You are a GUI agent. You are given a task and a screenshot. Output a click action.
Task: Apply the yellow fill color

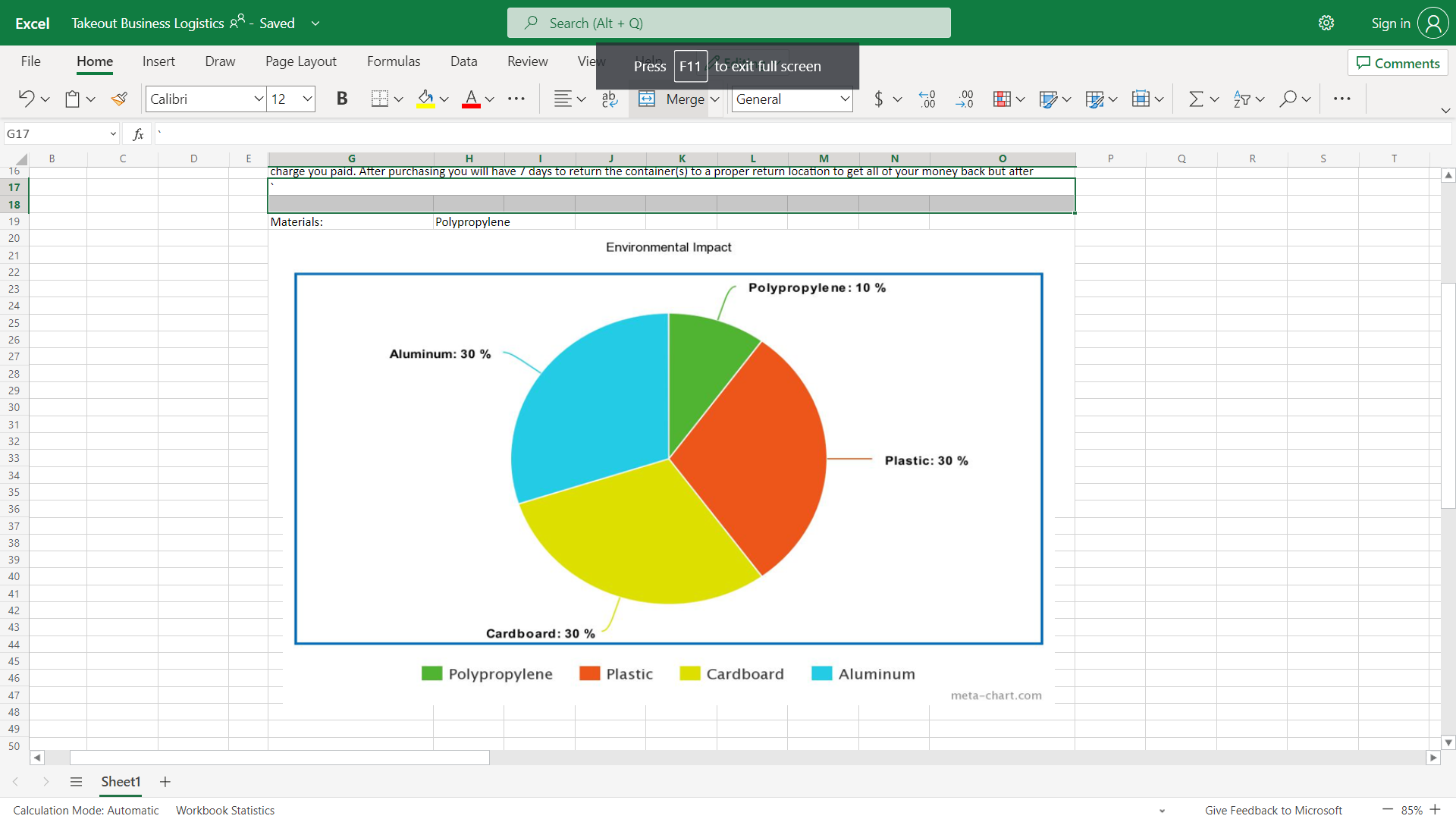pyautogui.click(x=425, y=99)
